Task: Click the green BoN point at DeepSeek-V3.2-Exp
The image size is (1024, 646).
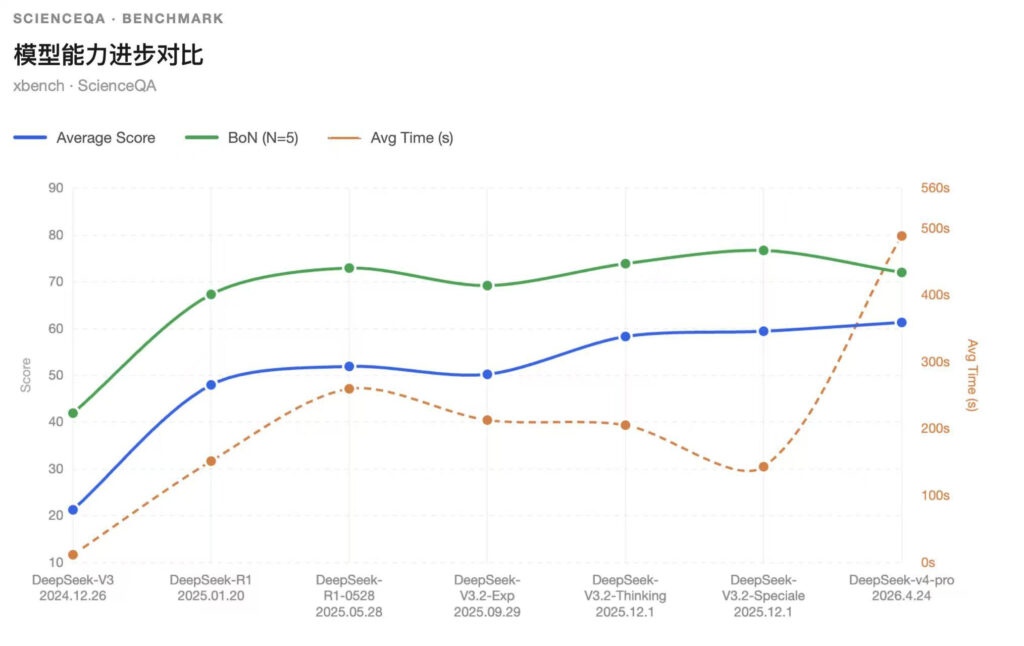Action: (487, 286)
